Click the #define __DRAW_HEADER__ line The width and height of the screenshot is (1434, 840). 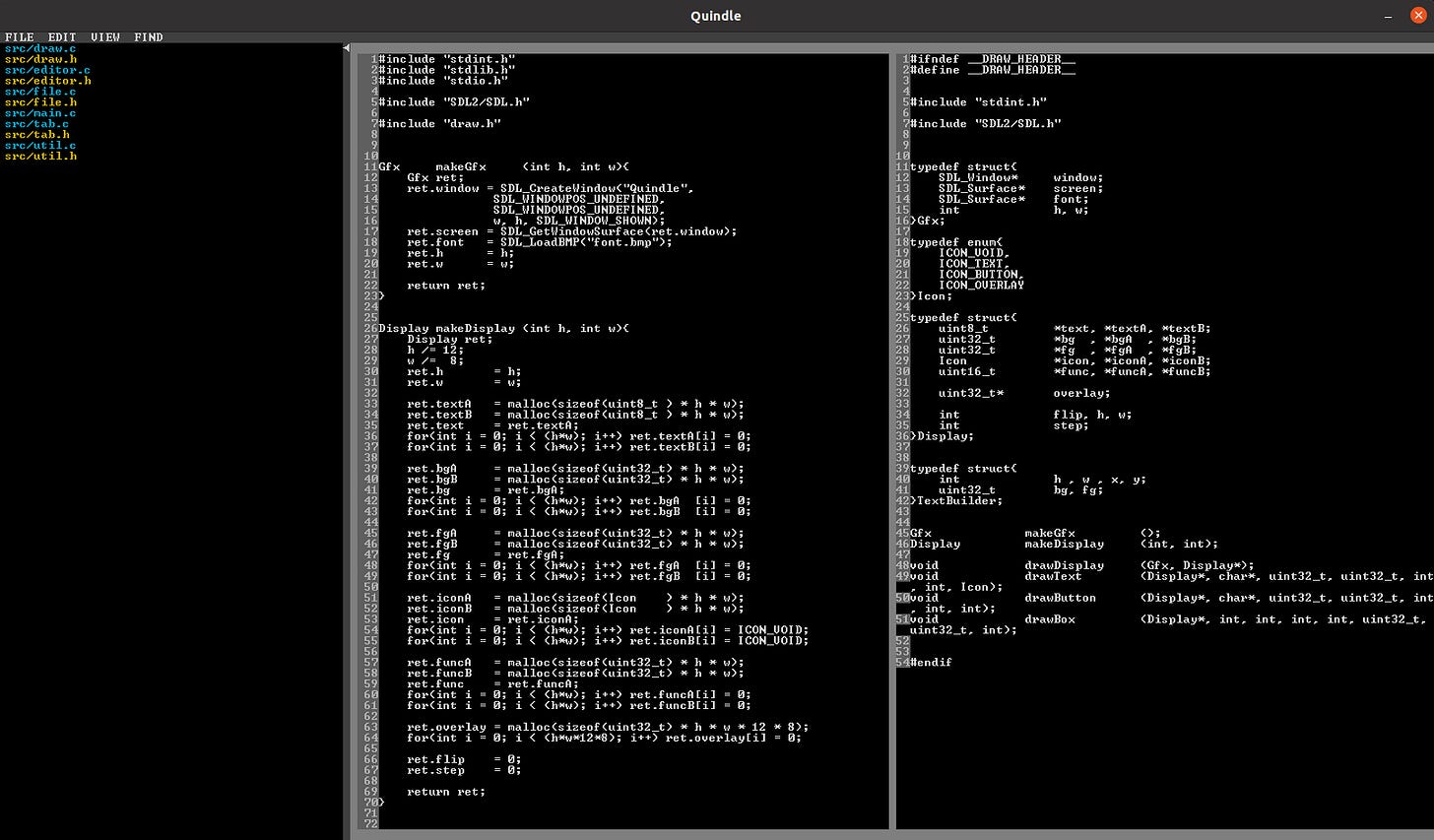pos(993,70)
